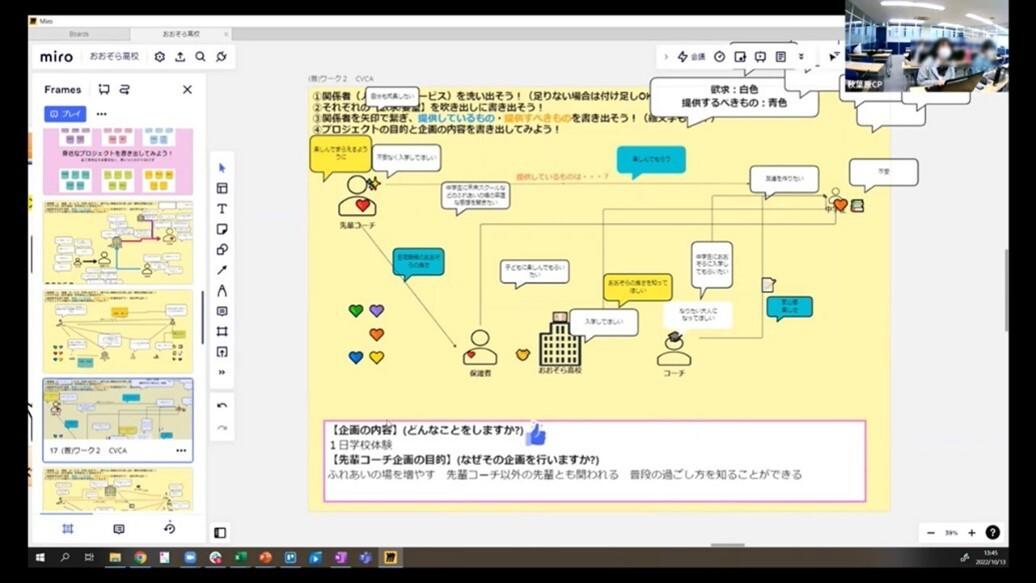Zoom in with the plus button
This screenshot has height=583, width=1036.
coord(971,533)
